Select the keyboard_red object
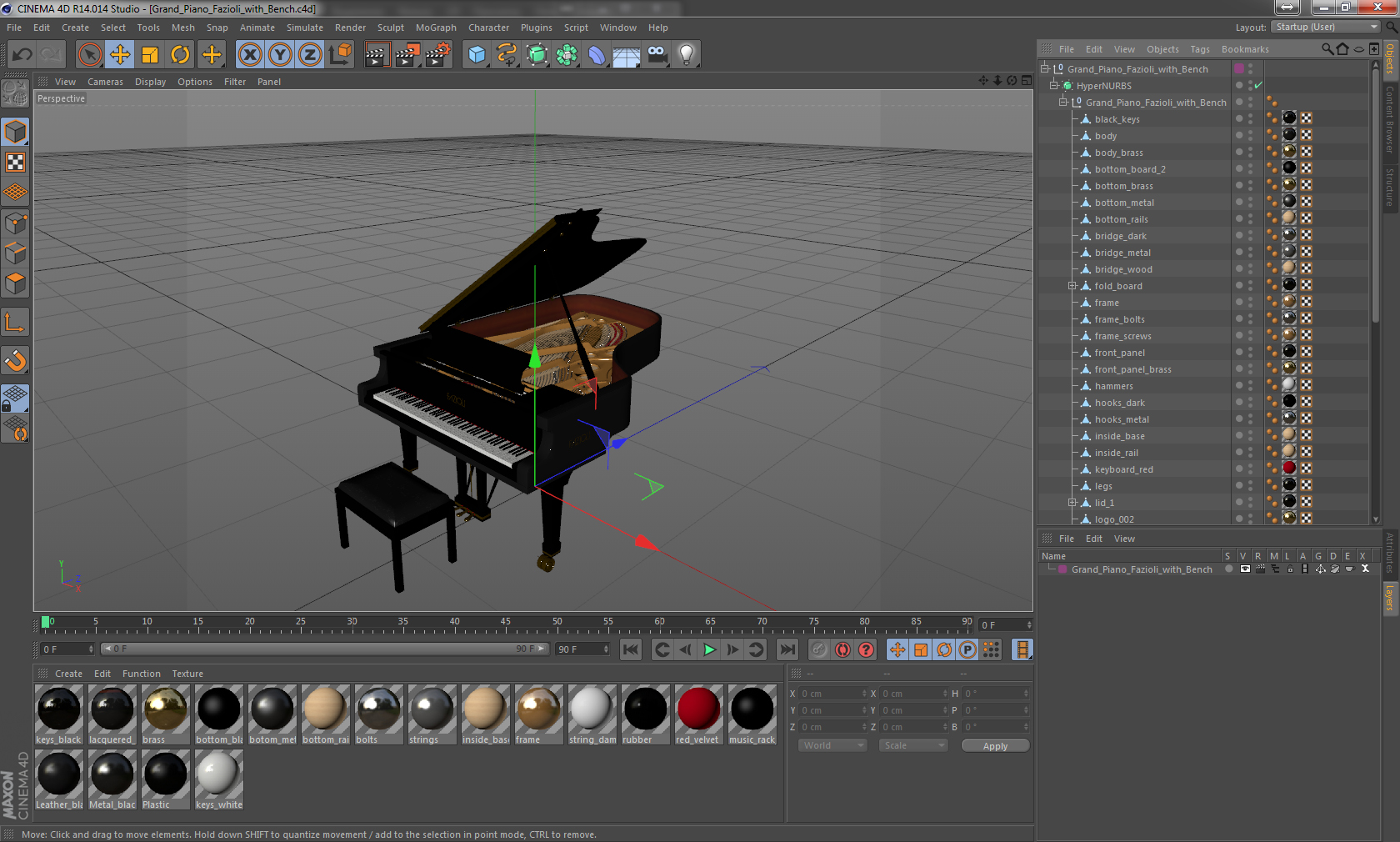 click(1123, 469)
